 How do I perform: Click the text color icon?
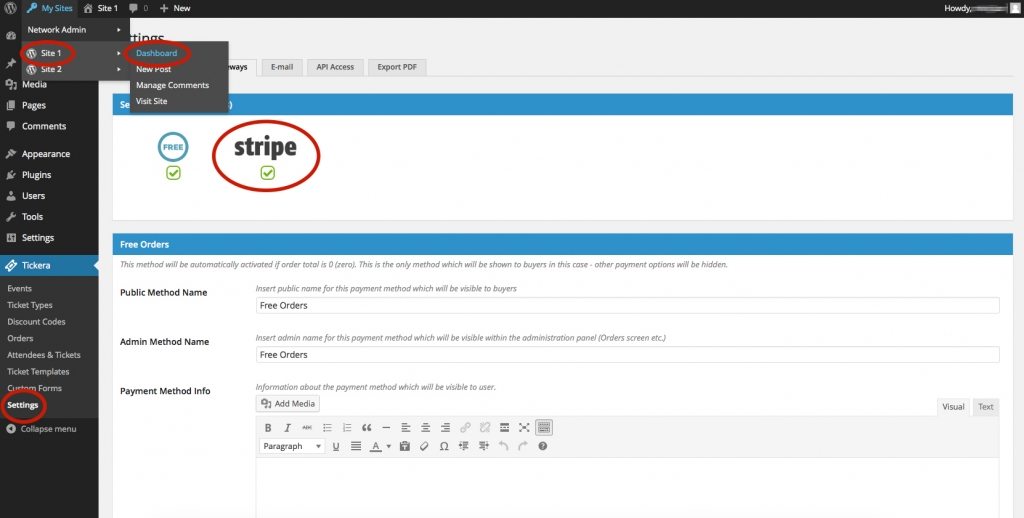[376, 446]
